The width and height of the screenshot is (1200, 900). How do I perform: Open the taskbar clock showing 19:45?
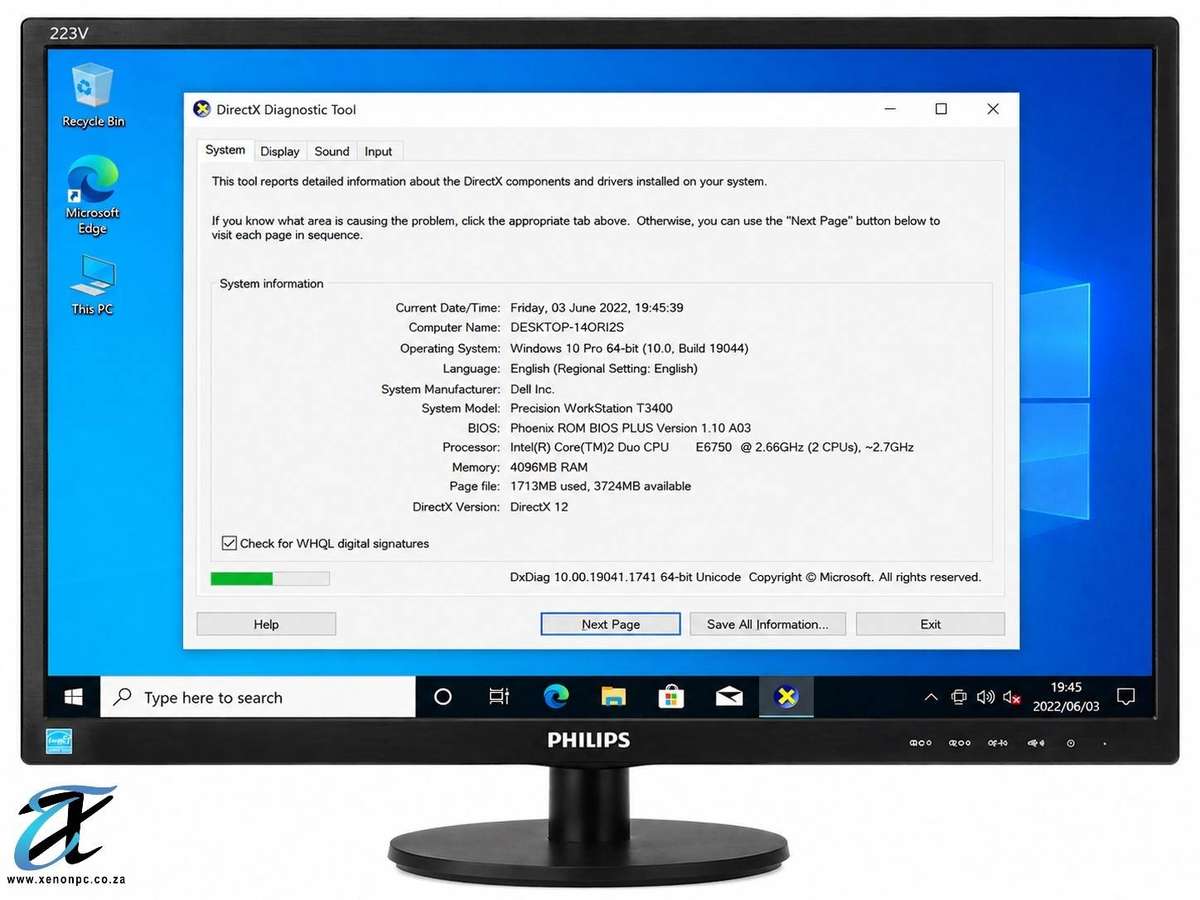click(1066, 697)
